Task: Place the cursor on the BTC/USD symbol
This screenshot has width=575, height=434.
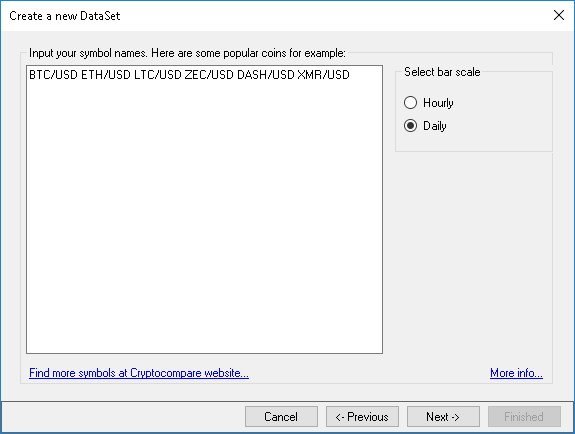Action: coord(54,74)
